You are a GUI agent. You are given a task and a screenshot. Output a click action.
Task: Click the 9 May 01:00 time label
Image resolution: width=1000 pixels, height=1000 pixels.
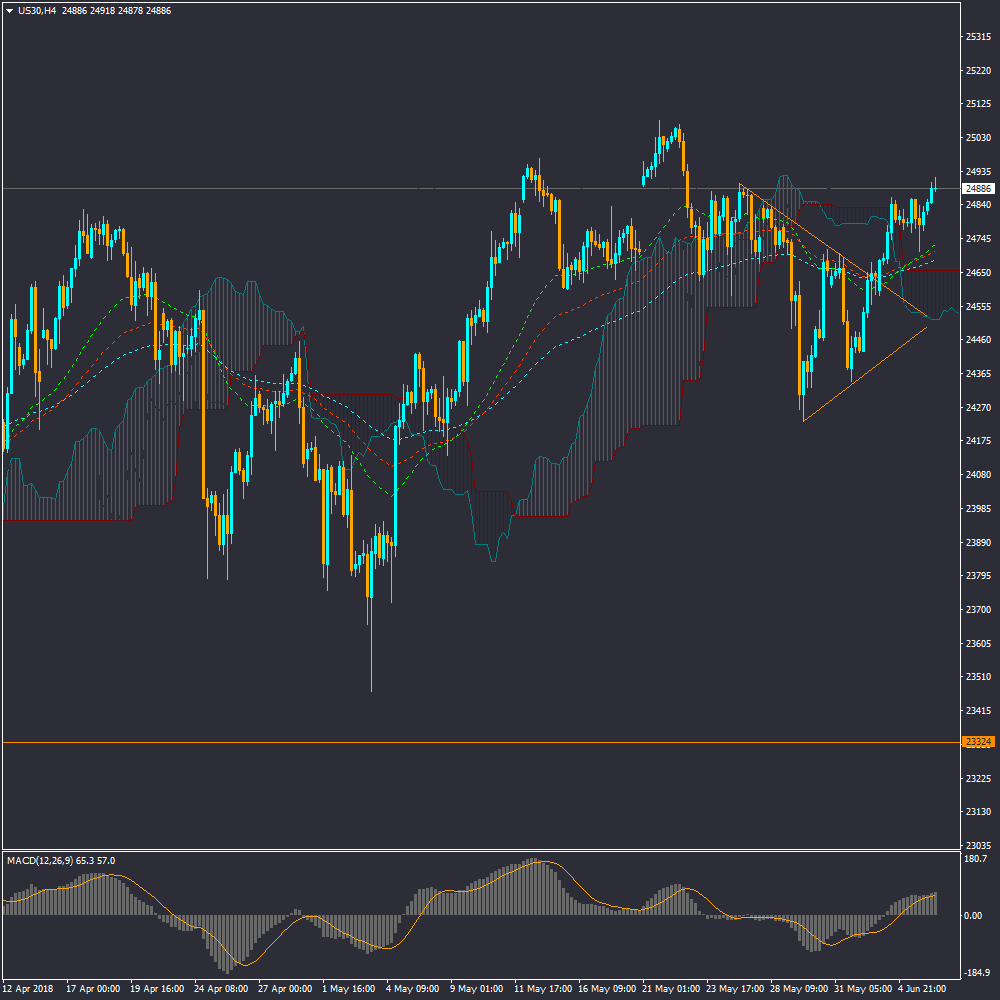pos(477,989)
